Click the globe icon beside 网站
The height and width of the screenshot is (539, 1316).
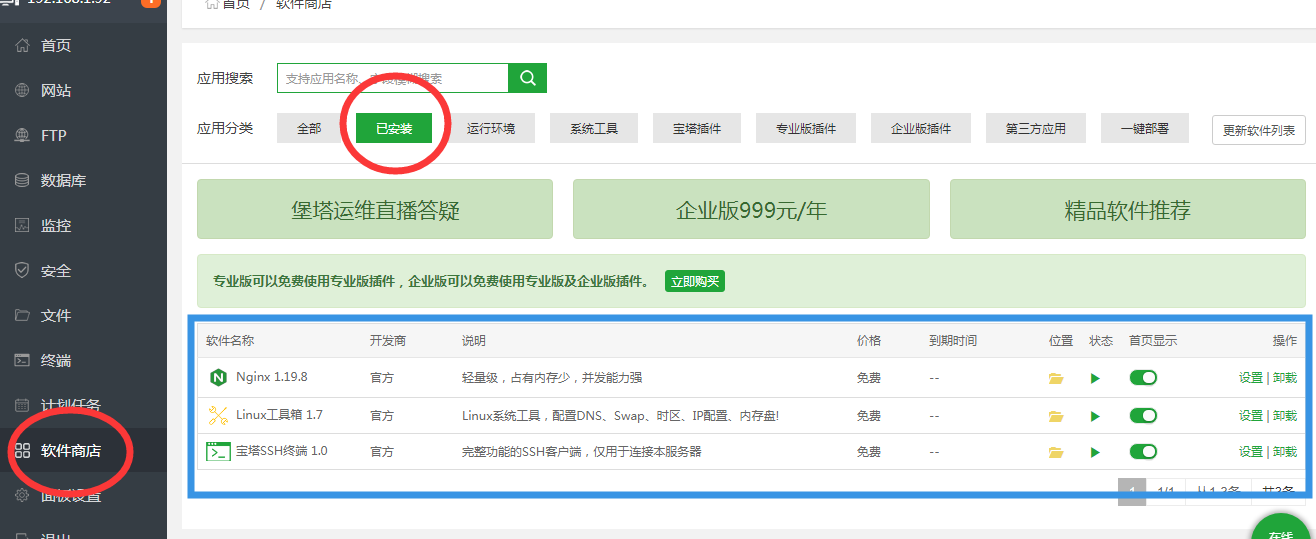22,90
